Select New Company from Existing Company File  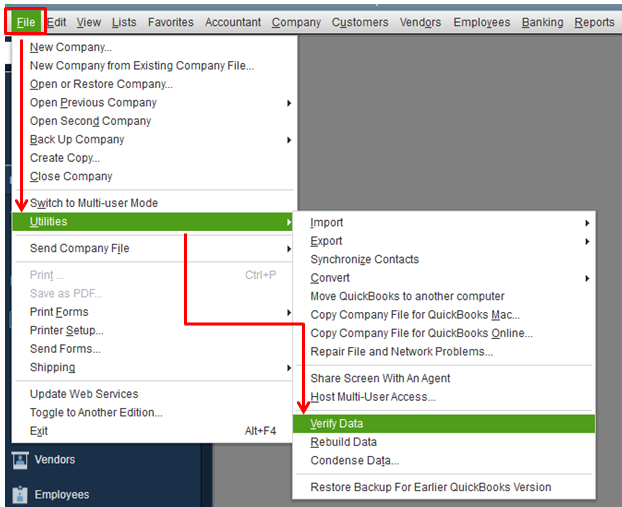click(x=155, y=65)
